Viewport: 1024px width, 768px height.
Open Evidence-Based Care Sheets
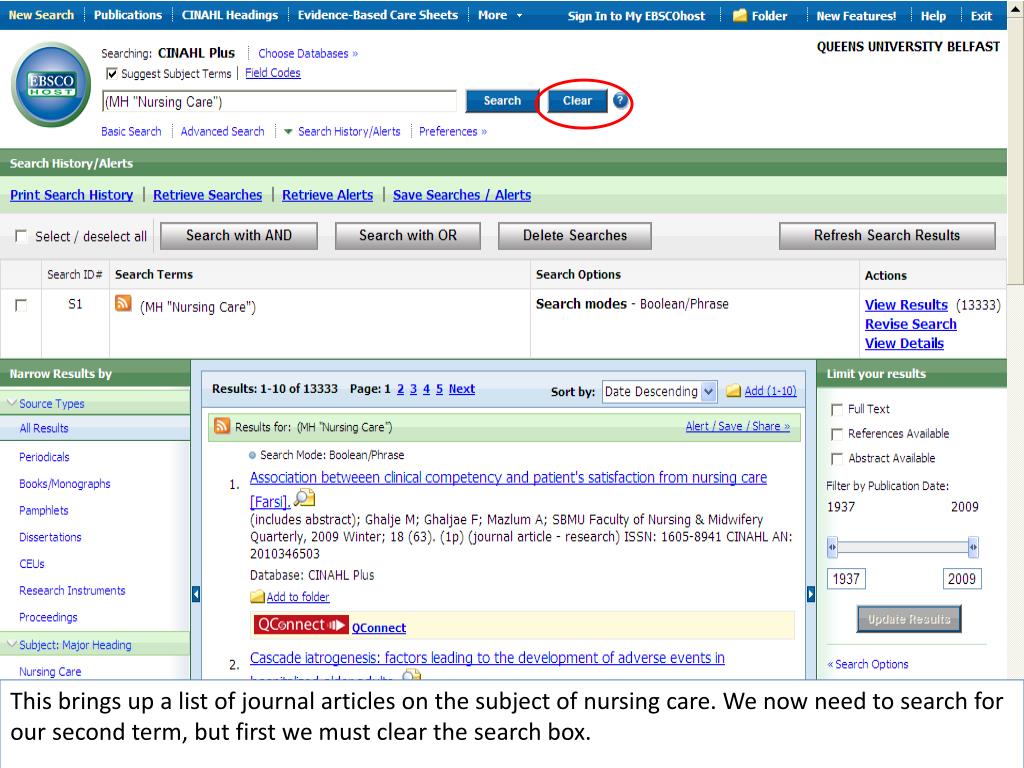(377, 15)
